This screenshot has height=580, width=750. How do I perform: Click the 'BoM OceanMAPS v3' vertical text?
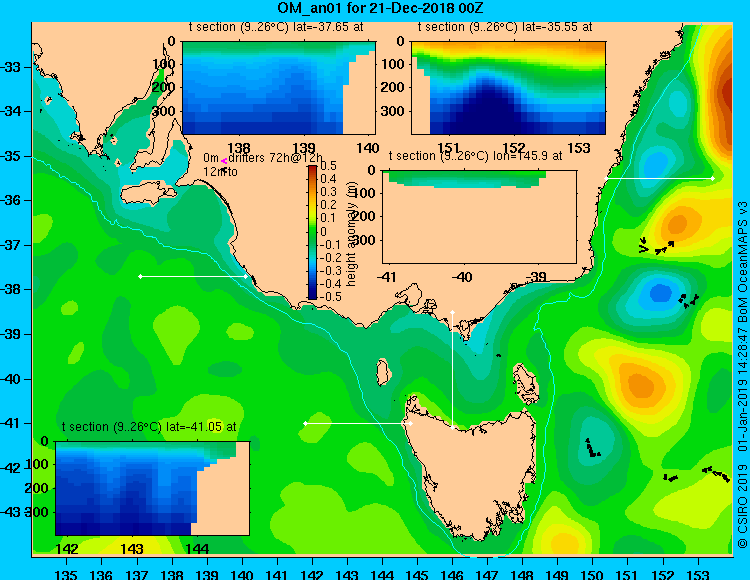tap(742, 263)
